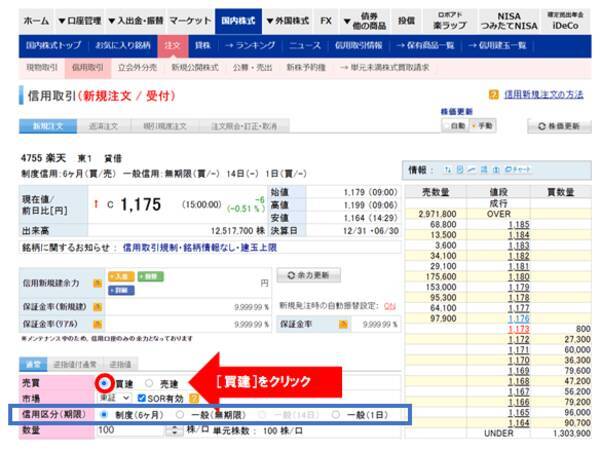Click the green 入金 badge icon
The height and width of the screenshot is (450, 600).
[x=120, y=273]
